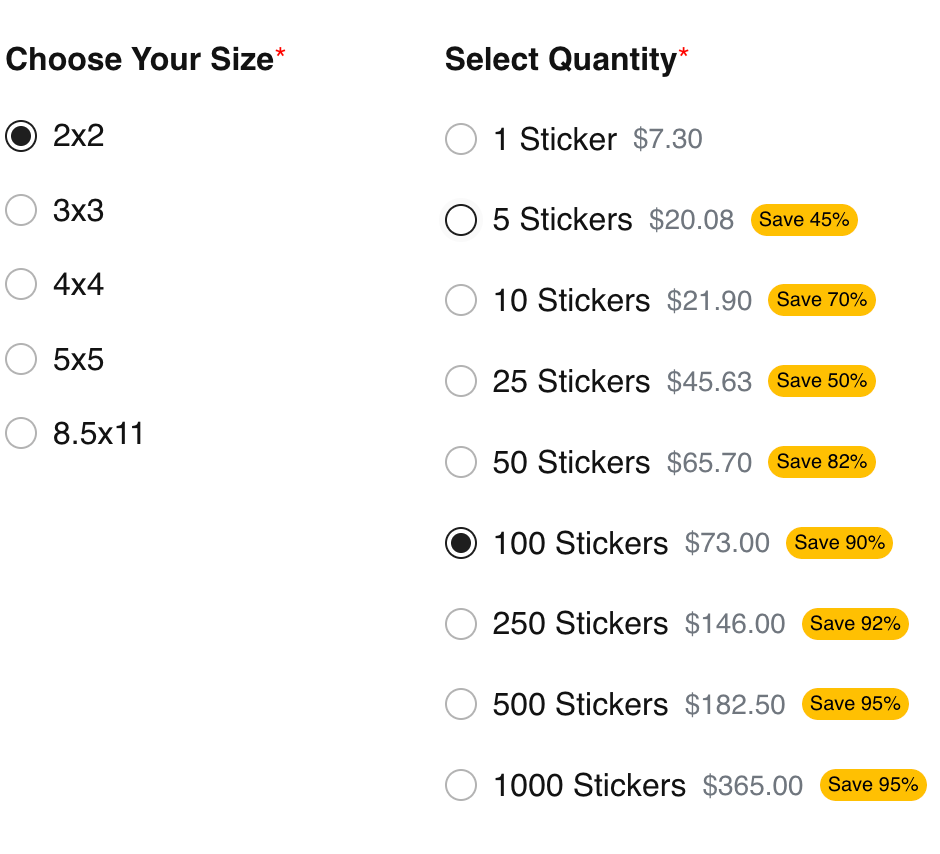This screenshot has height=854, width=940.
Task: Select the 5x5 size radio button
Action: click(x=21, y=359)
